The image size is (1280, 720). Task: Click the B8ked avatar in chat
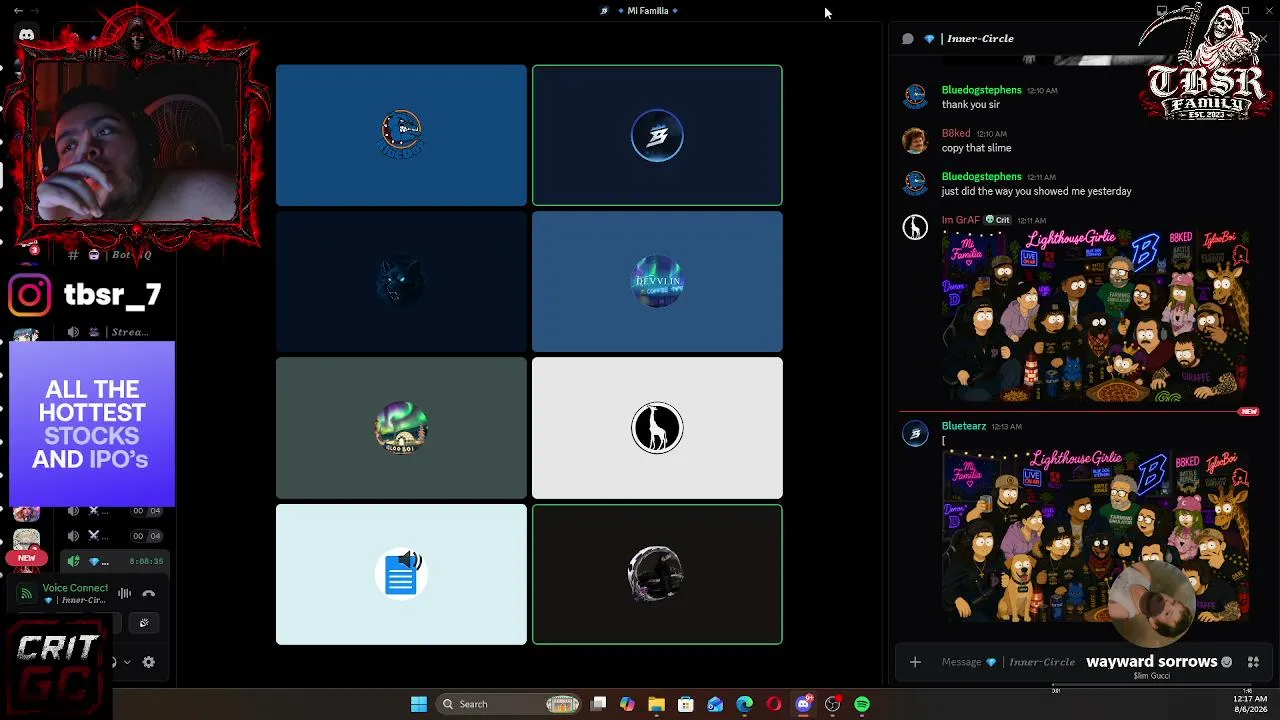(915, 140)
